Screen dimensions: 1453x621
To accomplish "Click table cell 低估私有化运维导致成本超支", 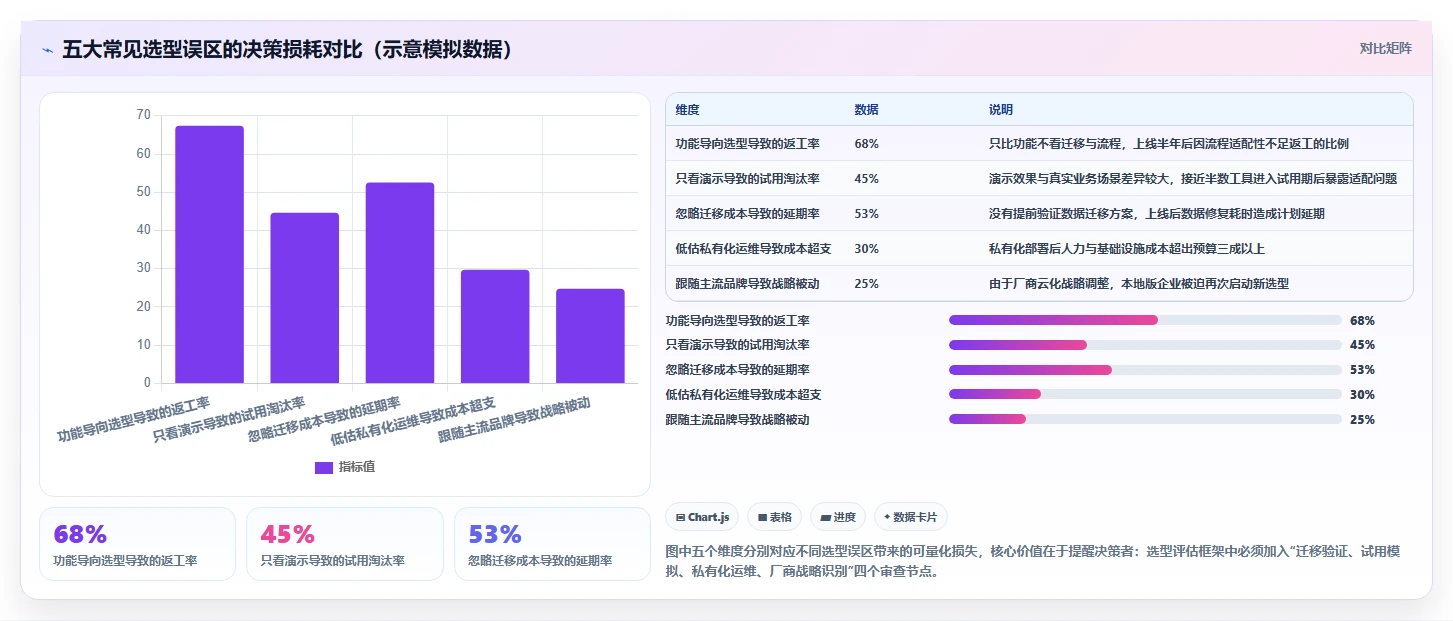I will click(753, 249).
